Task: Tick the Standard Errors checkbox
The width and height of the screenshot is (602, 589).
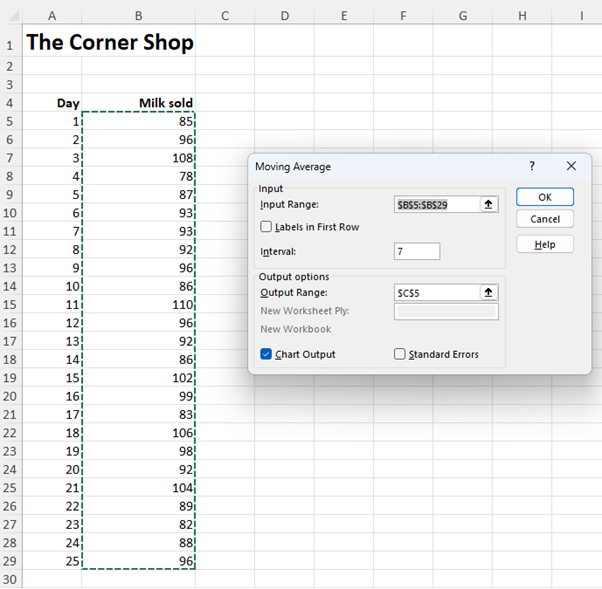Action: [400, 354]
